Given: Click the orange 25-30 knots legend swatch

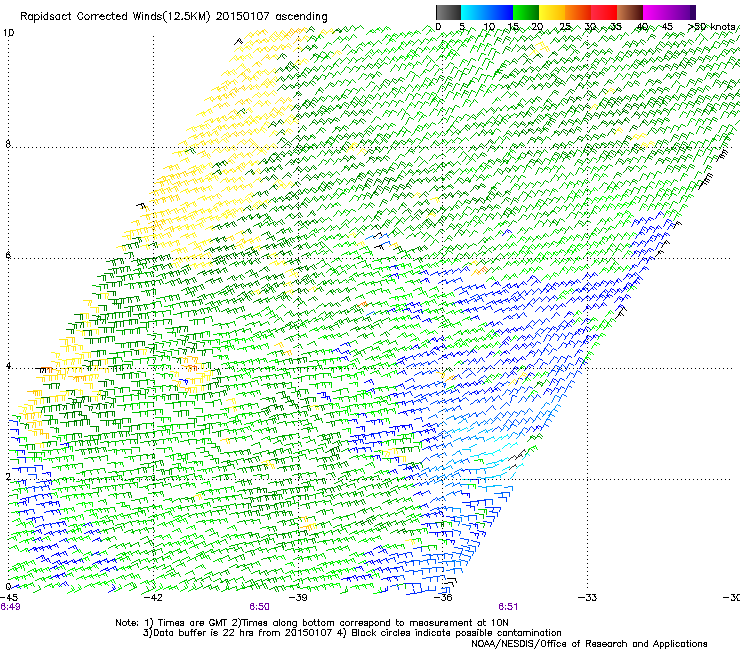Looking at the screenshot, I should 578,12.
